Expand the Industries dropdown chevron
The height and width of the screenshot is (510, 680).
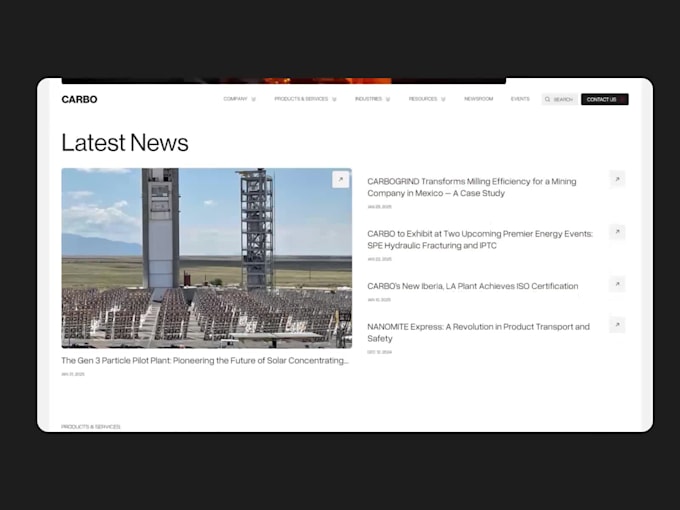click(x=388, y=99)
